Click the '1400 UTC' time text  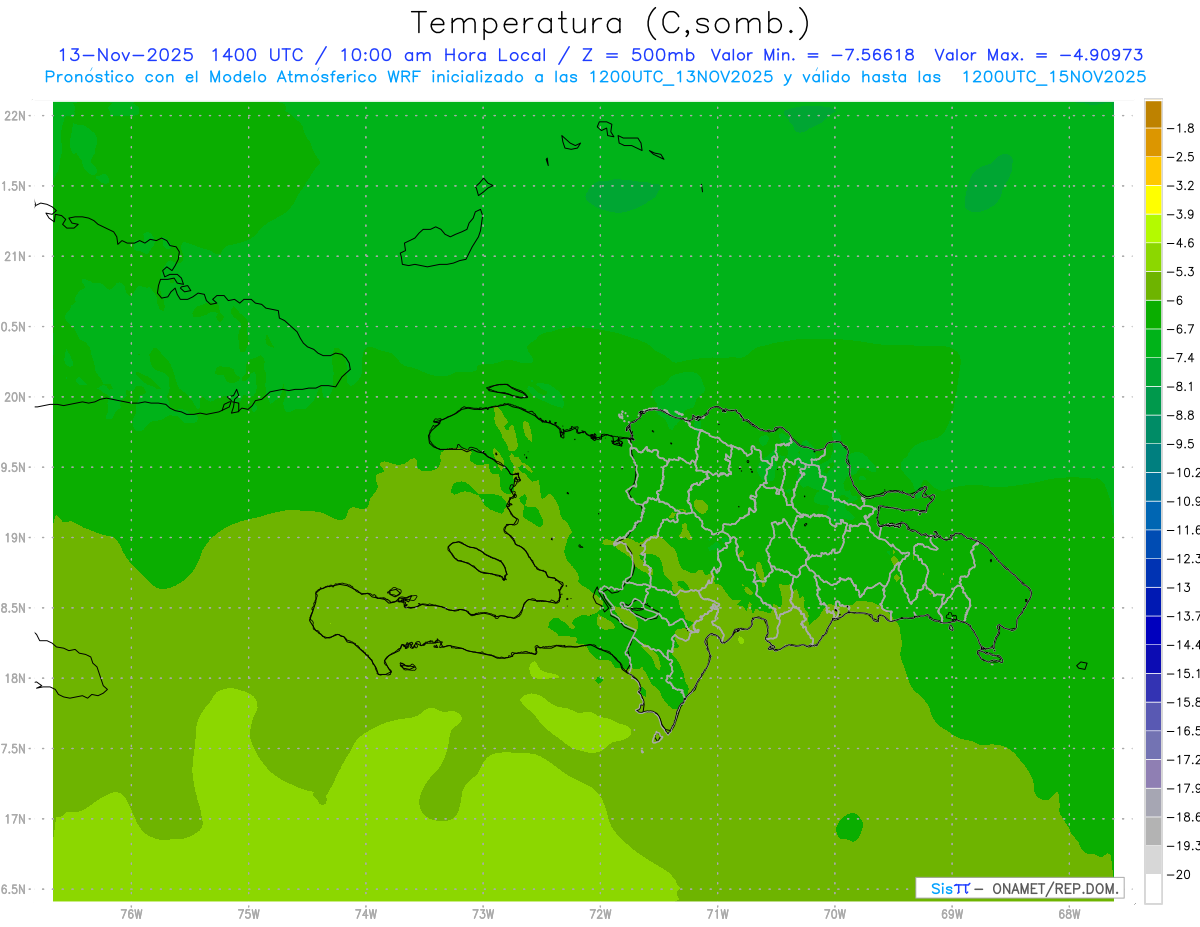click(x=257, y=55)
